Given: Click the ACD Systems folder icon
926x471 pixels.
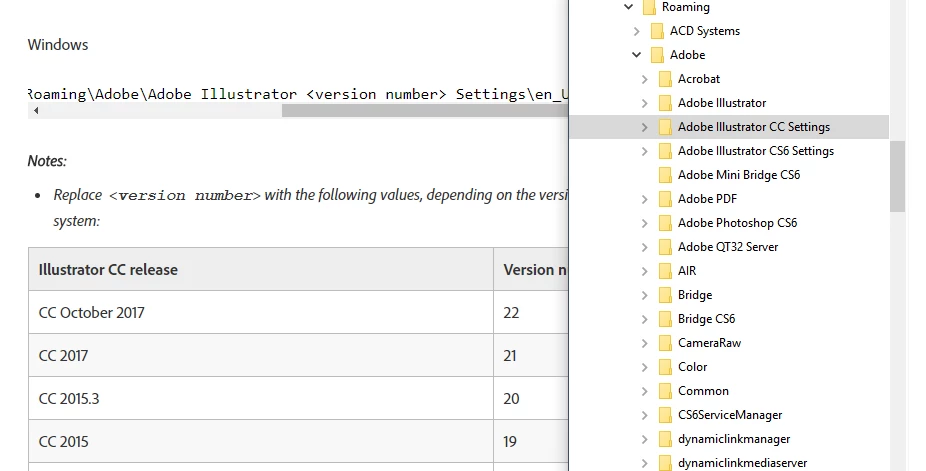Looking at the screenshot, I should click(657, 31).
